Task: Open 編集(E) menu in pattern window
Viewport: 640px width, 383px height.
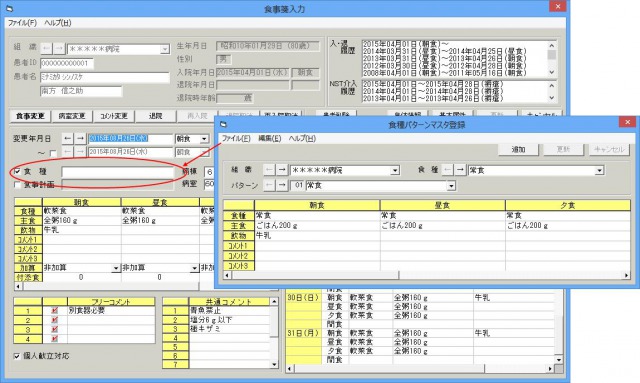Action: coord(269,138)
